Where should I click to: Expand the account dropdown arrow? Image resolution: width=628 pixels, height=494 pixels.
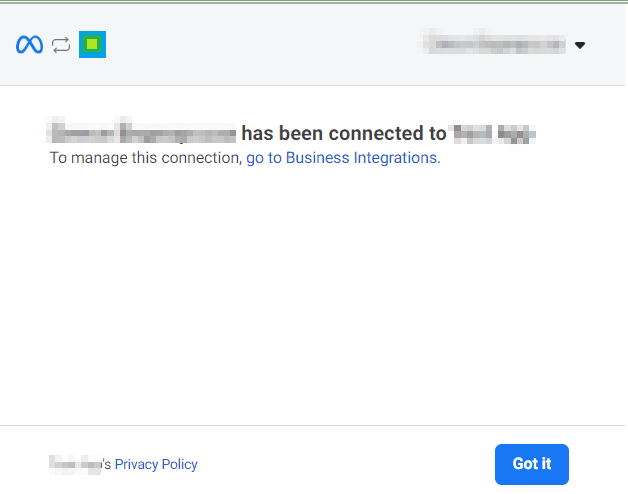(580, 45)
